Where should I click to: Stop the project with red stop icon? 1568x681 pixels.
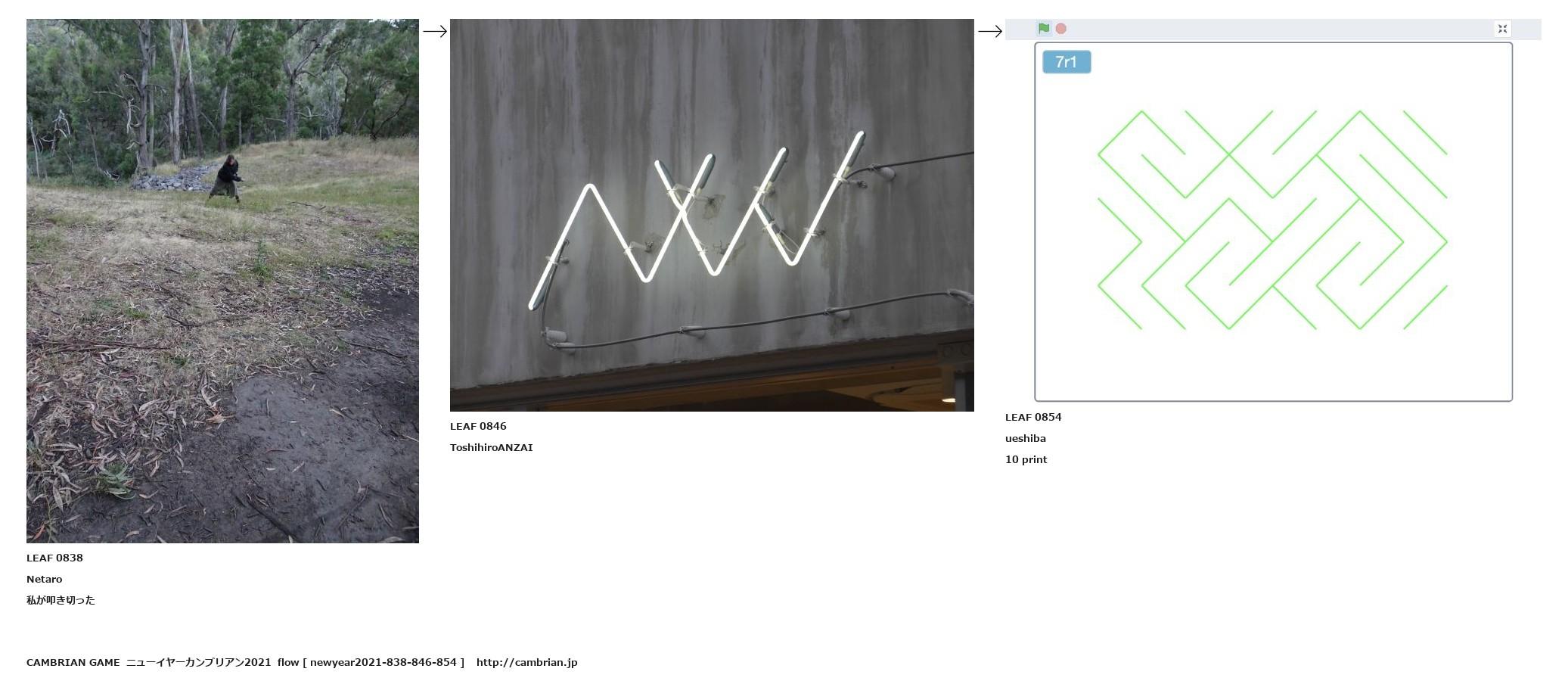(x=1061, y=29)
